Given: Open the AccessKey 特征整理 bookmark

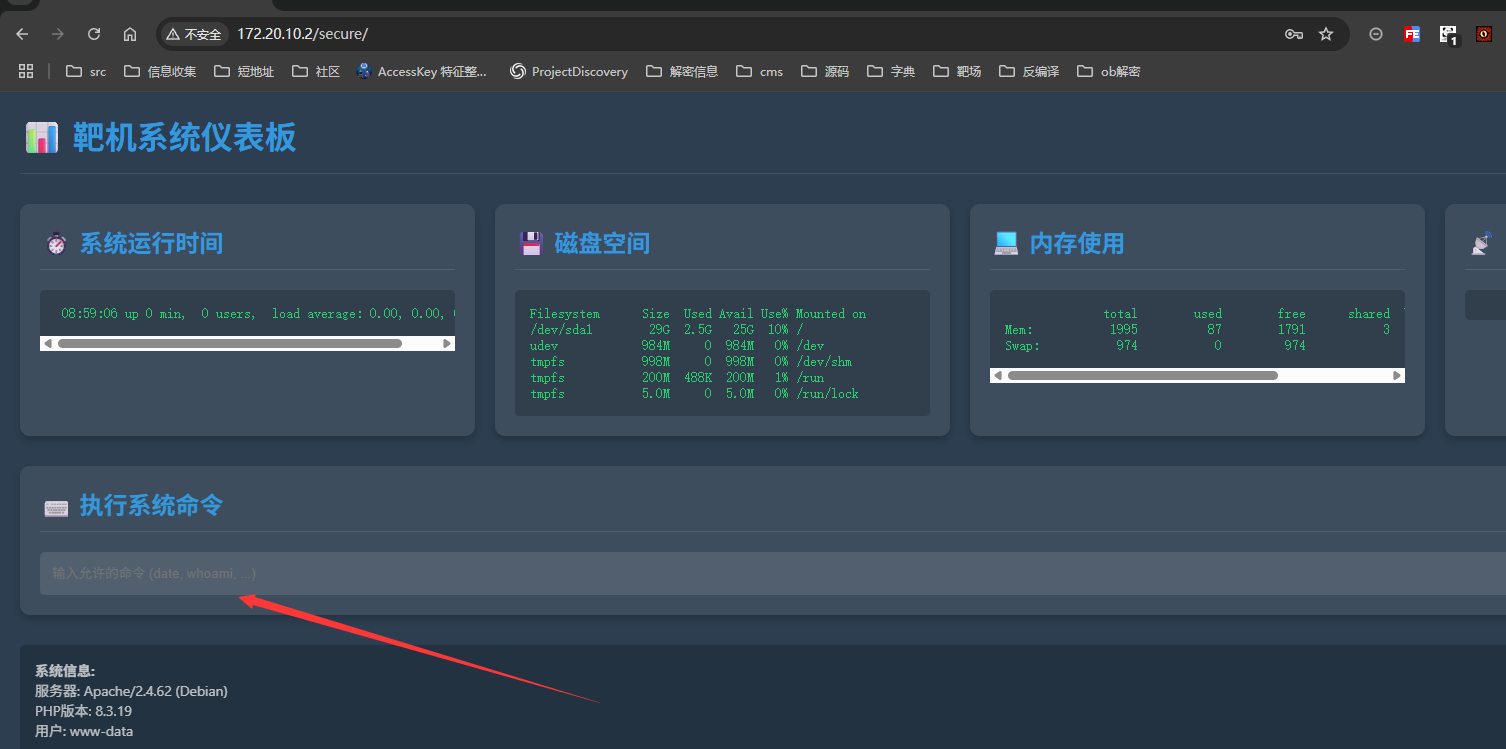Looking at the screenshot, I should 422,71.
